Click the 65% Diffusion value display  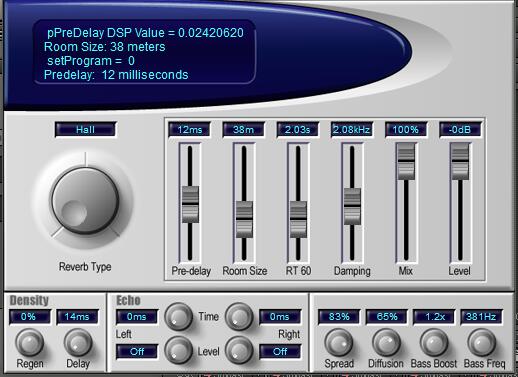pyautogui.click(x=387, y=317)
